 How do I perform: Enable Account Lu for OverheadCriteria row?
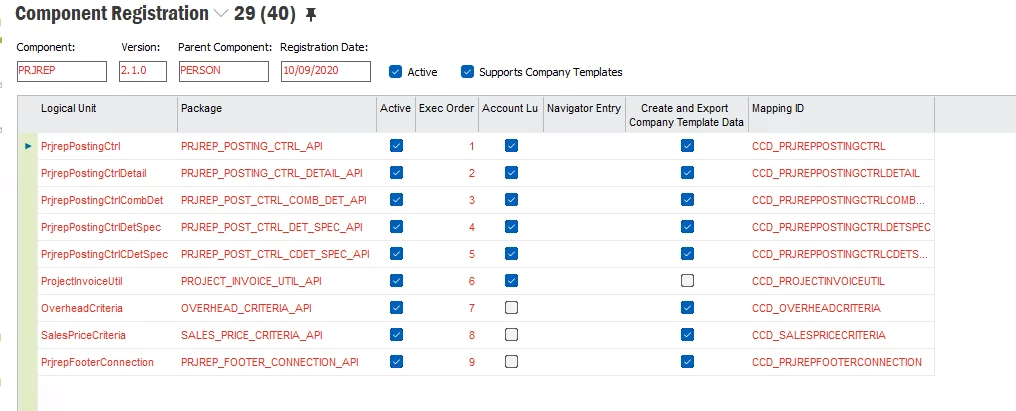(x=512, y=307)
